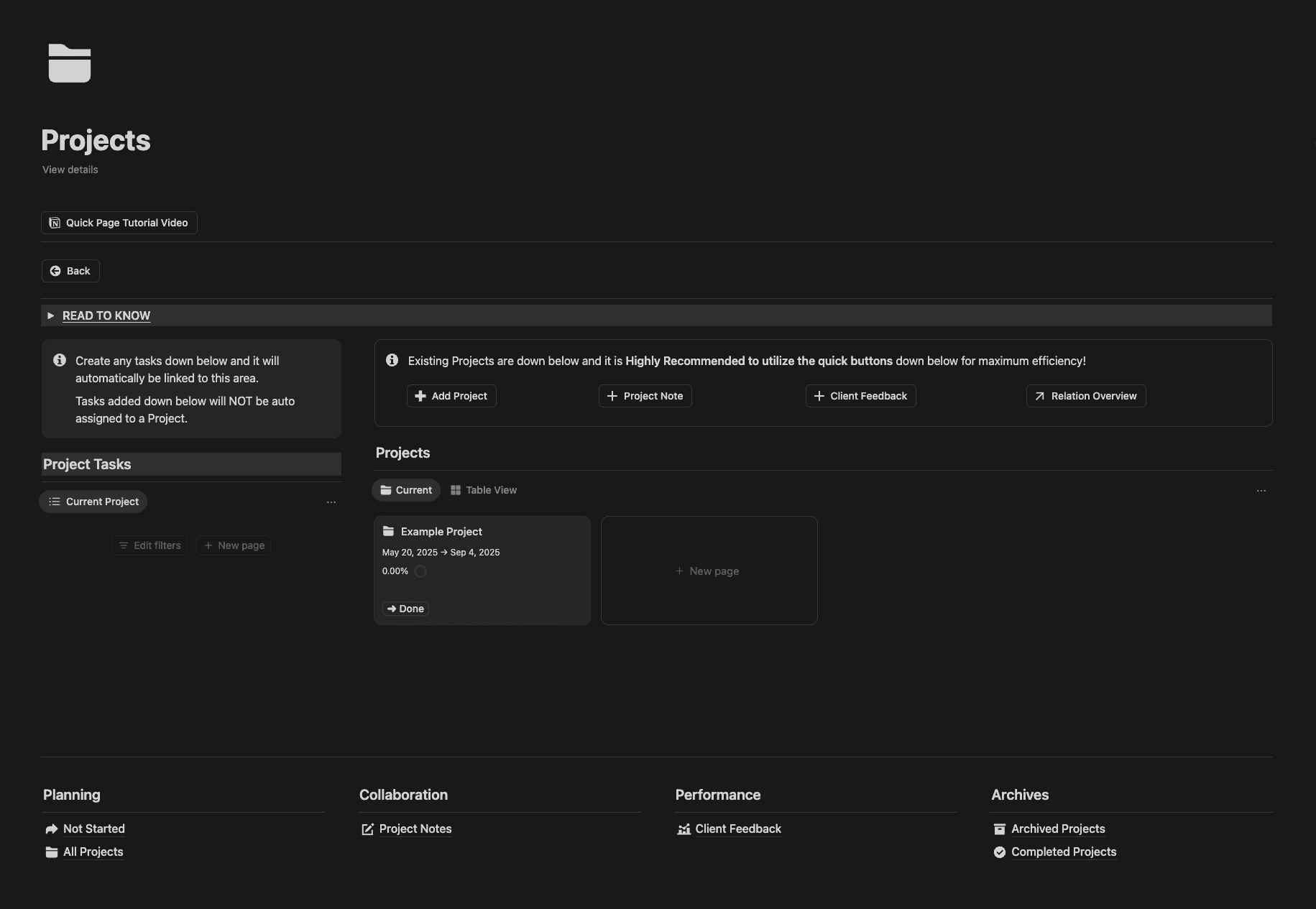Open the Client Feedback link under Performance
This screenshot has height=909, width=1316.
click(738, 829)
